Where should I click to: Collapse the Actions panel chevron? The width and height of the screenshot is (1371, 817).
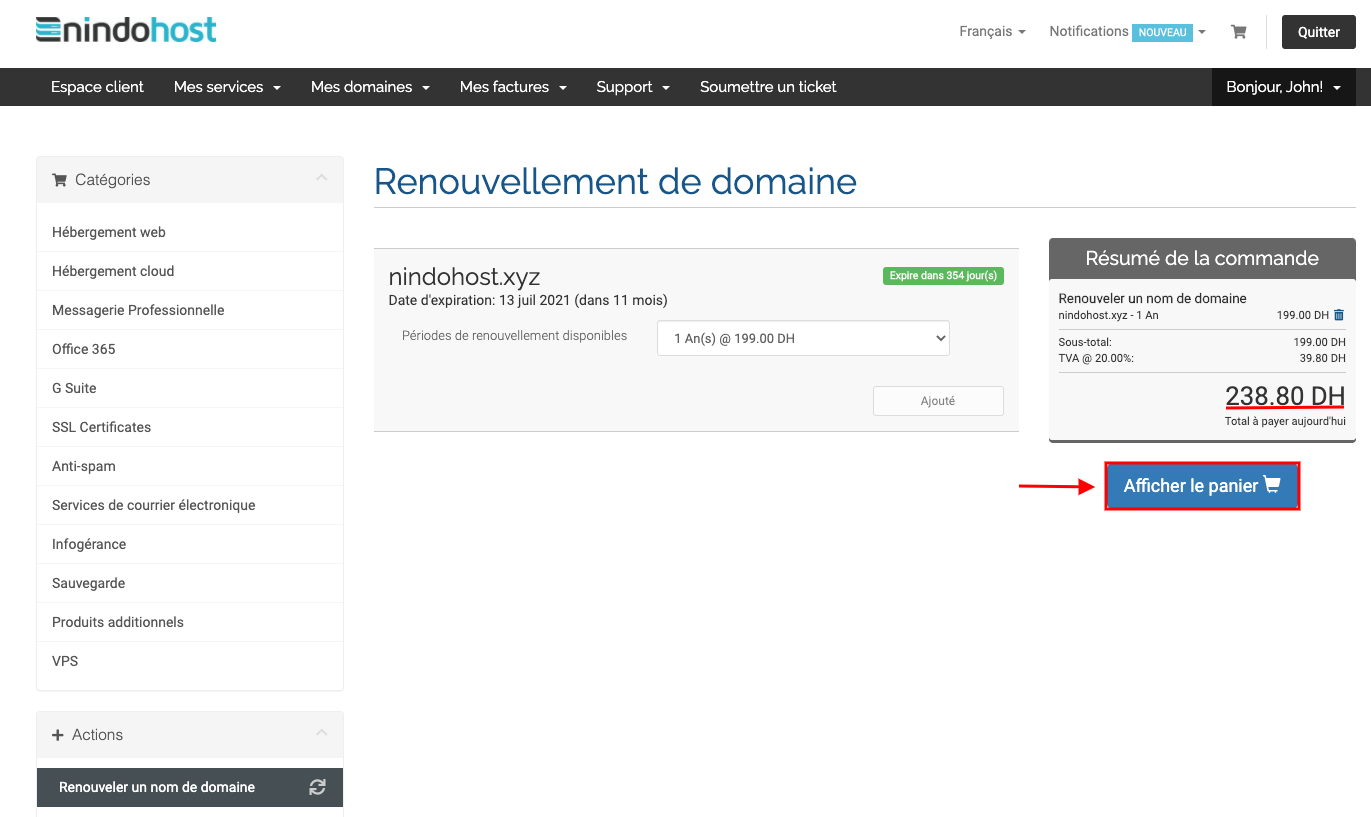321,734
